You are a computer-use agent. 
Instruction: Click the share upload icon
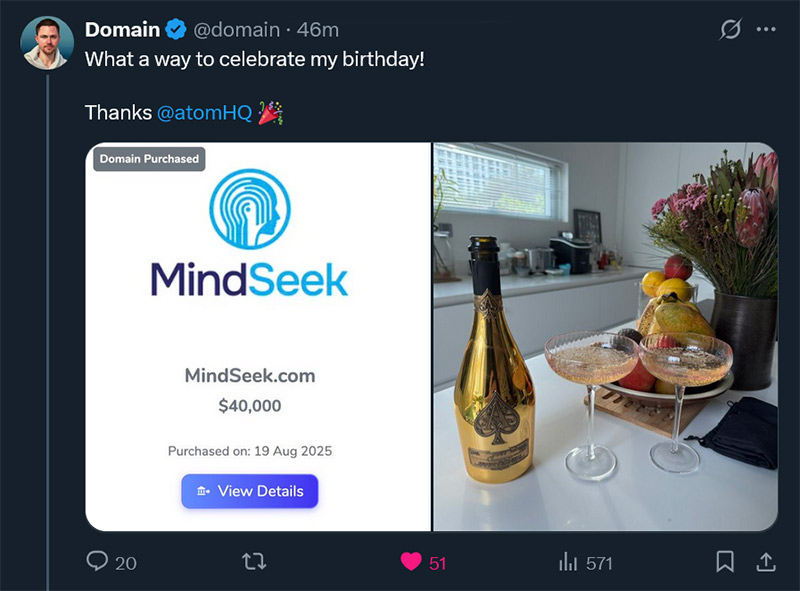click(x=765, y=562)
